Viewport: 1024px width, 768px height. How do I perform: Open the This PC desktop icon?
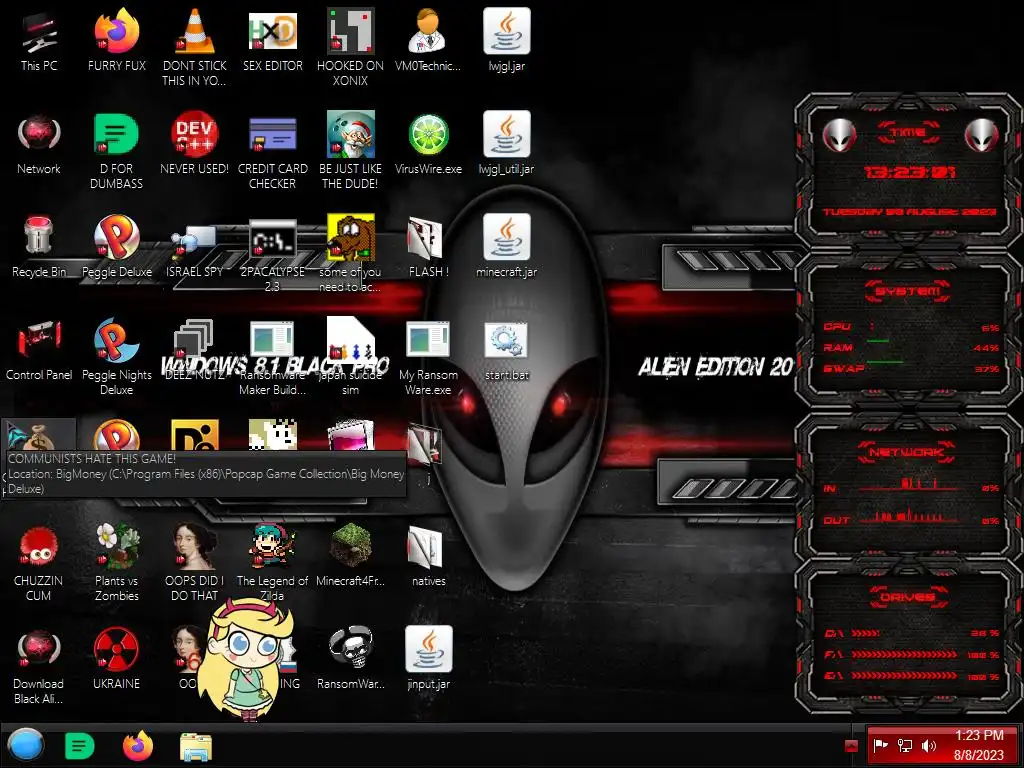click(39, 33)
